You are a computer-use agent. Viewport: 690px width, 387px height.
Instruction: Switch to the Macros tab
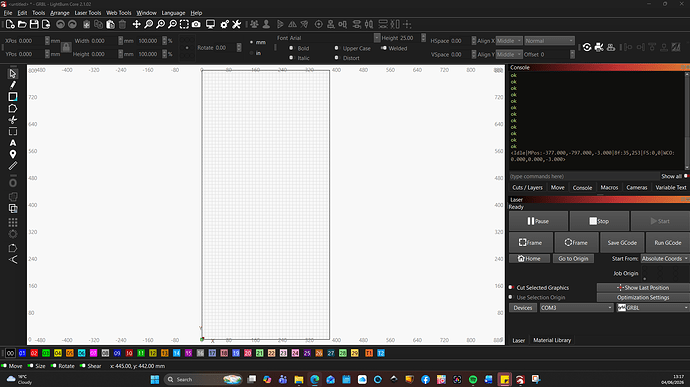pyautogui.click(x=609, y=188)
